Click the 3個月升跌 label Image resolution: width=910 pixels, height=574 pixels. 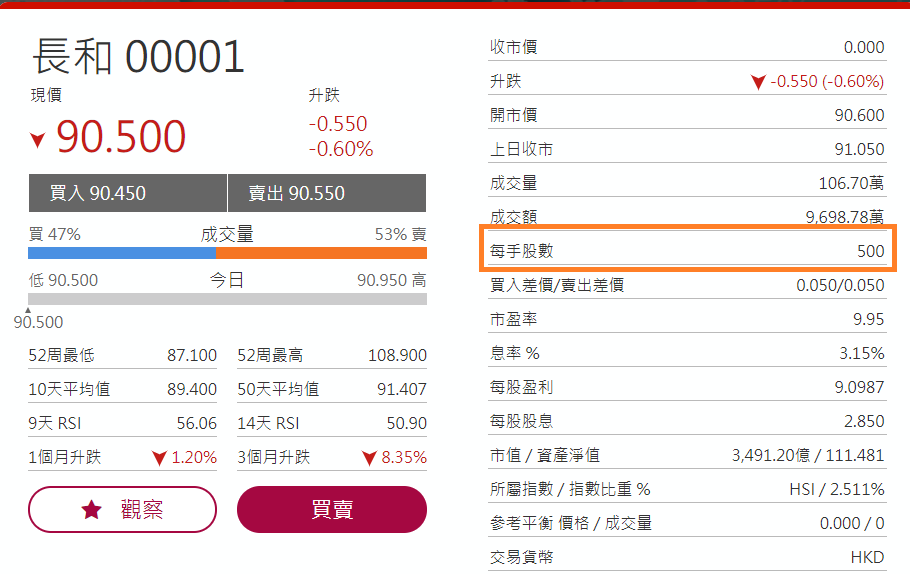(274, 457)
